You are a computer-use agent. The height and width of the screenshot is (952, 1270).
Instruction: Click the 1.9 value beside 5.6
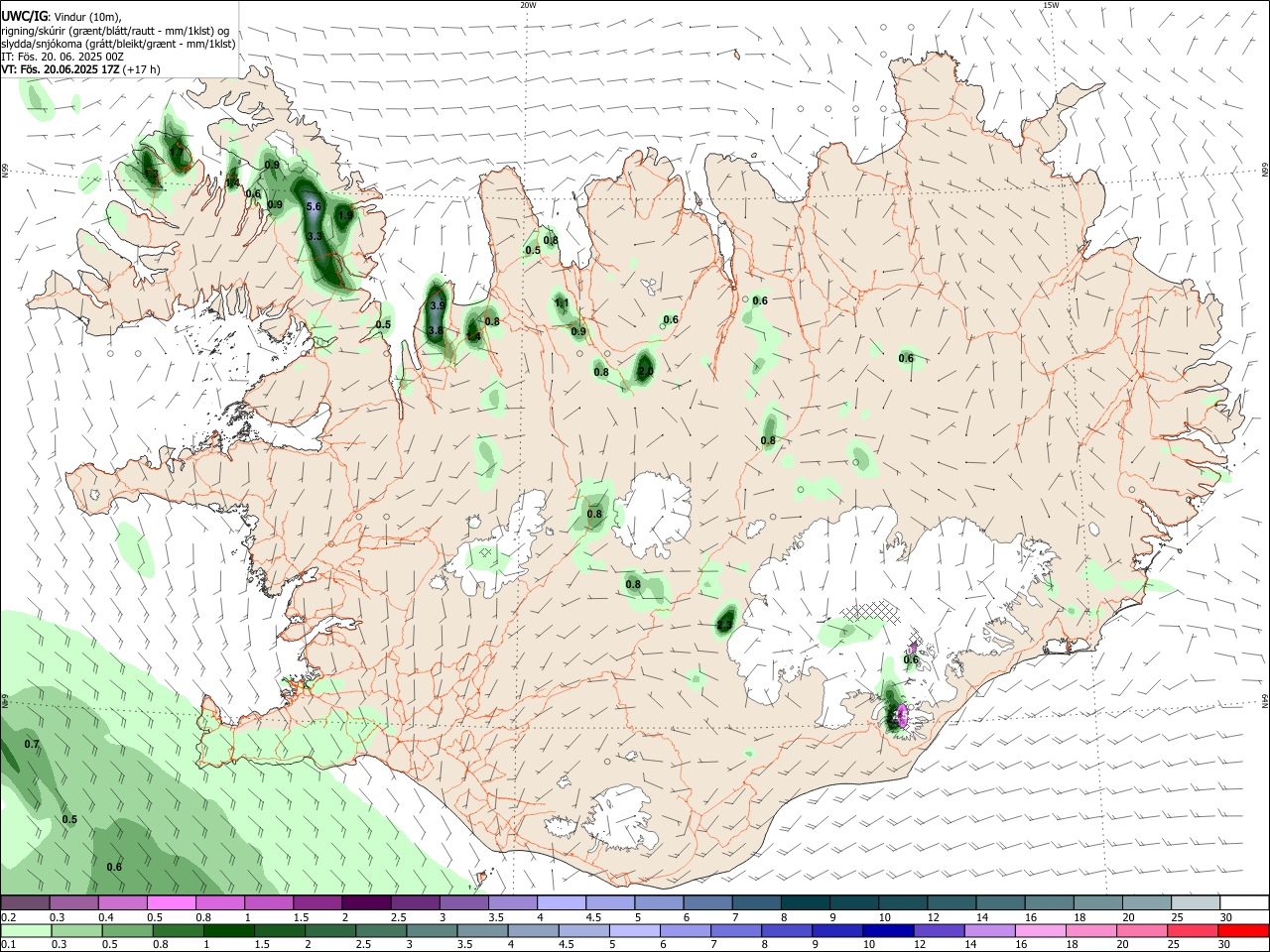coord(345,214)
